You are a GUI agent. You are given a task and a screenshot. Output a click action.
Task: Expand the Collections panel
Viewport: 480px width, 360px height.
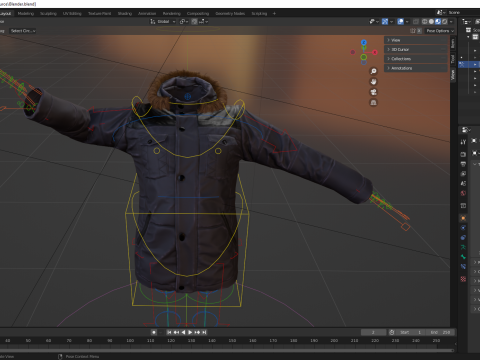point(416,59)
